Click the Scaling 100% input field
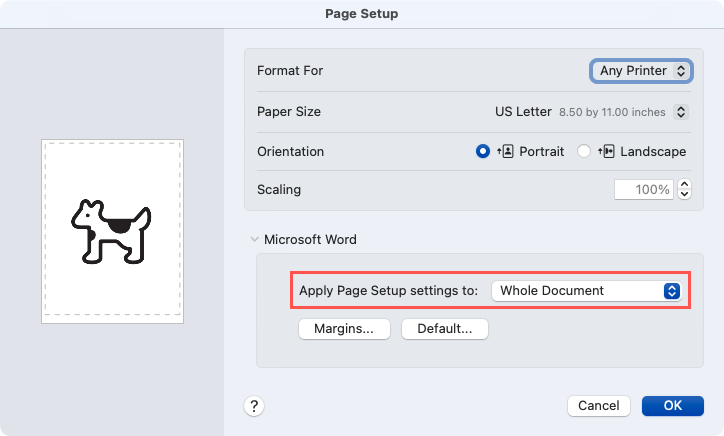 click(x=644, y=189)
